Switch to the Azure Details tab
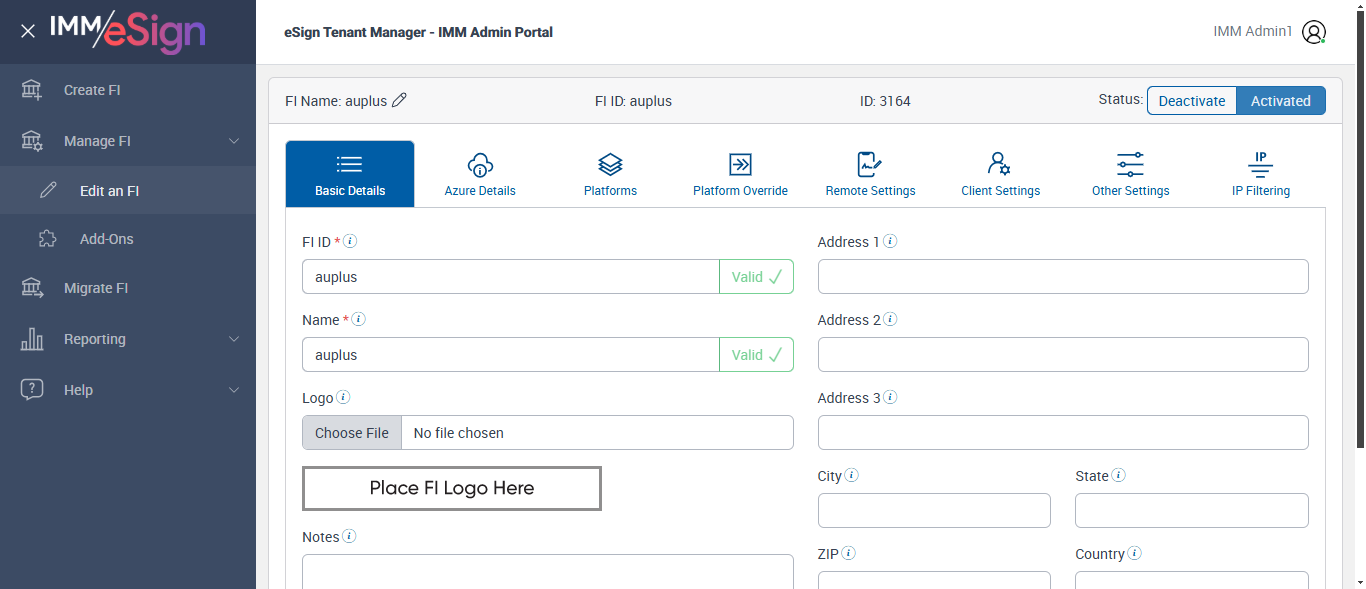 tap(480, 174)
